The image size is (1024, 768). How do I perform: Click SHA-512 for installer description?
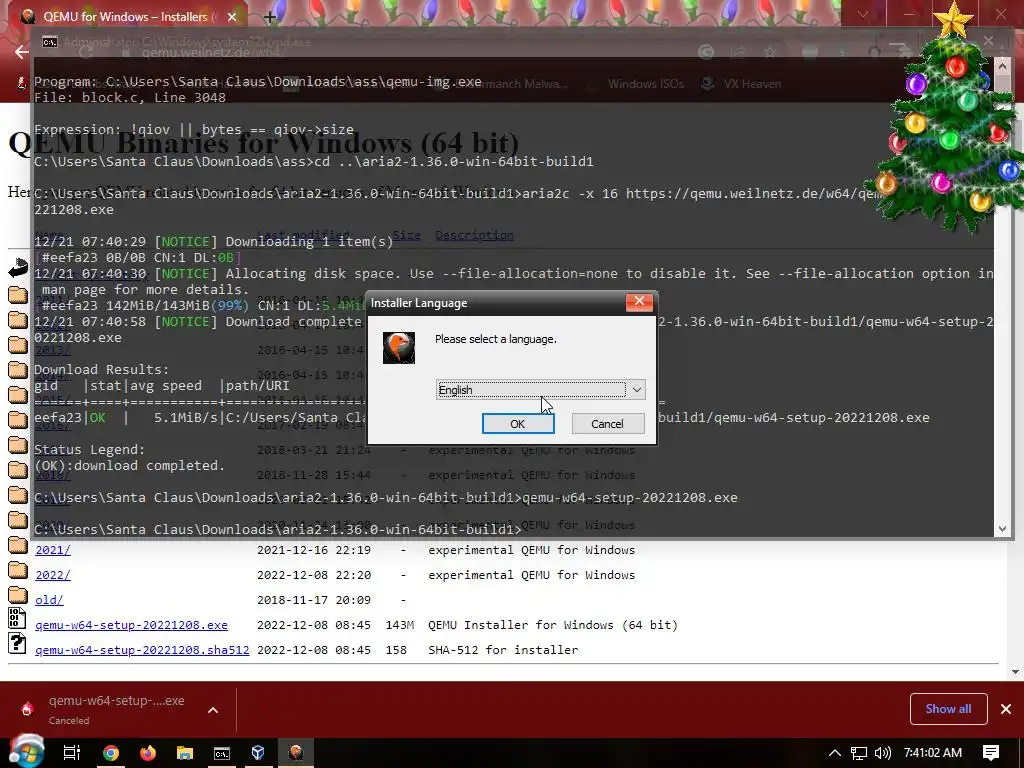(504, 650)
